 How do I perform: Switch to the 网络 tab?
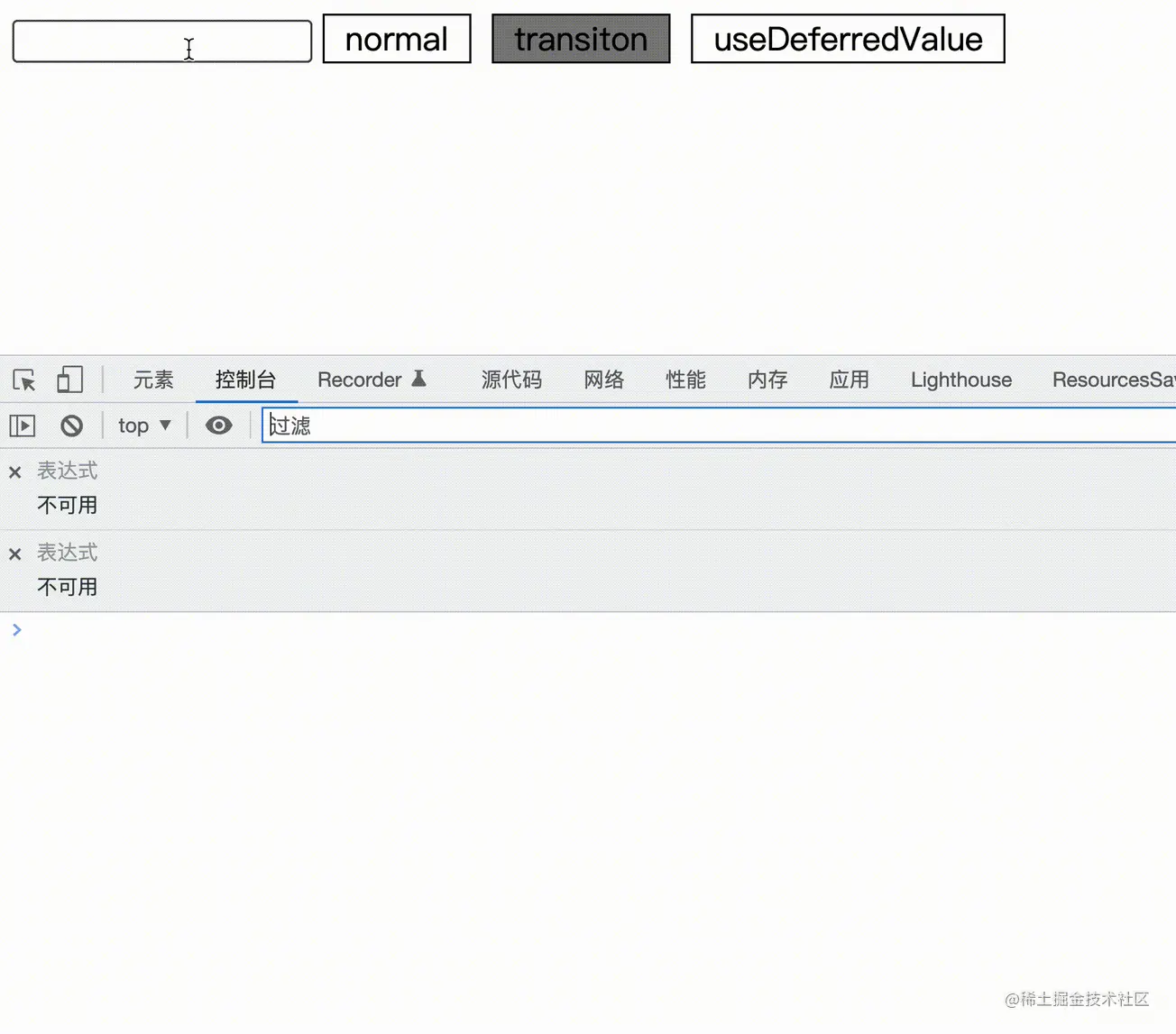[603, 380]
